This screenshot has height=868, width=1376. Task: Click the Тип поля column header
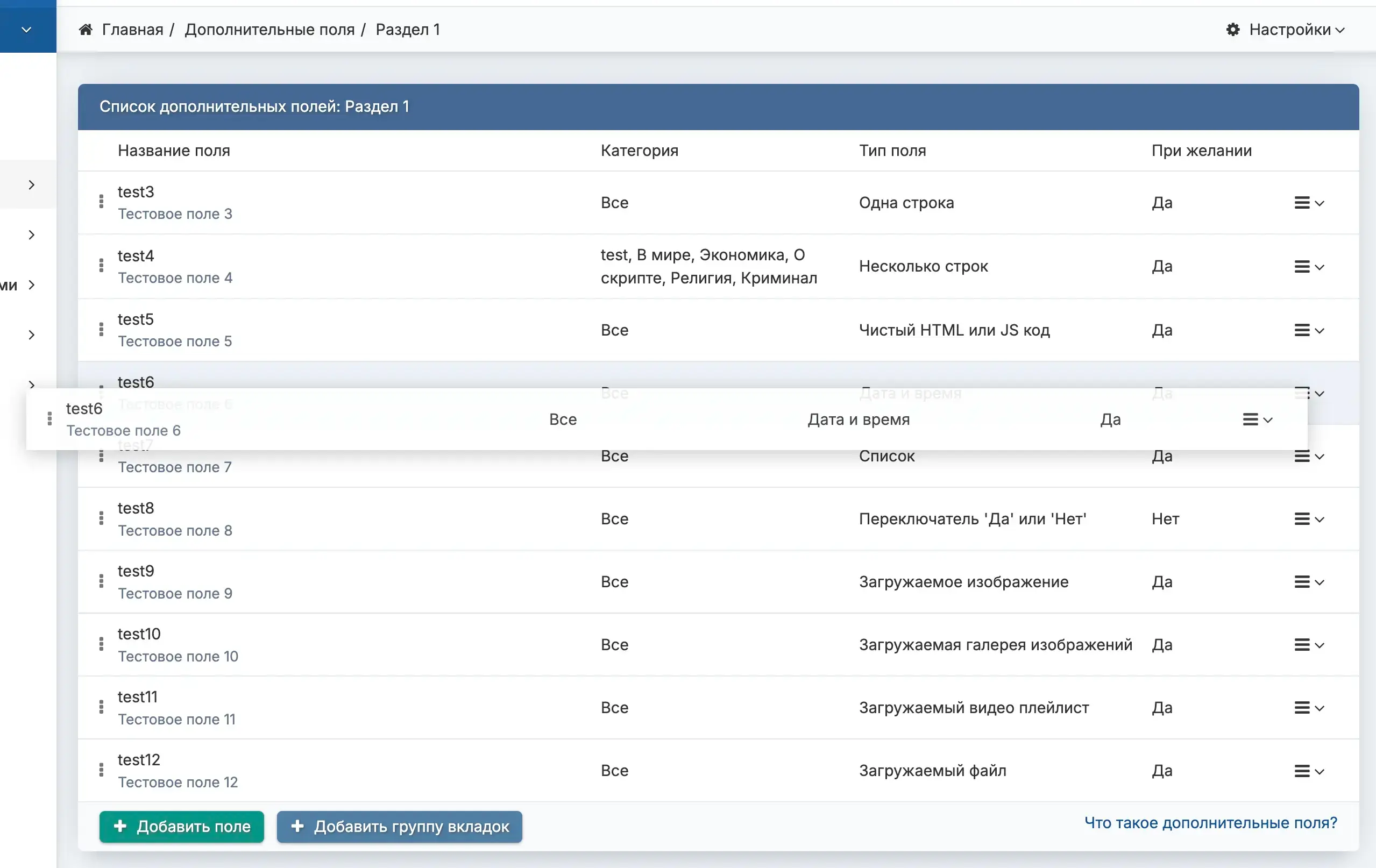[892, 150]
